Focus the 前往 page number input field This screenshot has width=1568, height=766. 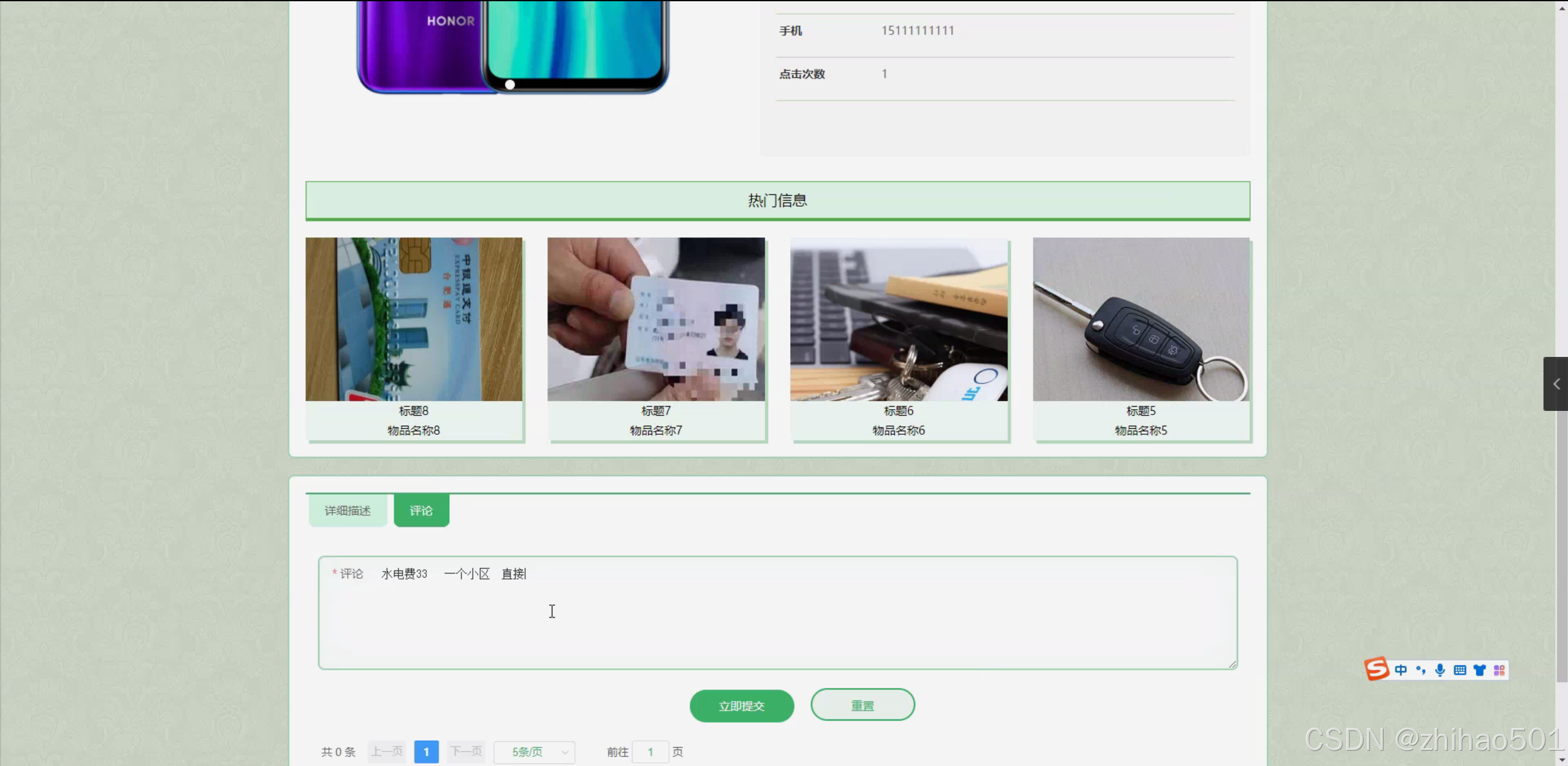pos(650,752)
